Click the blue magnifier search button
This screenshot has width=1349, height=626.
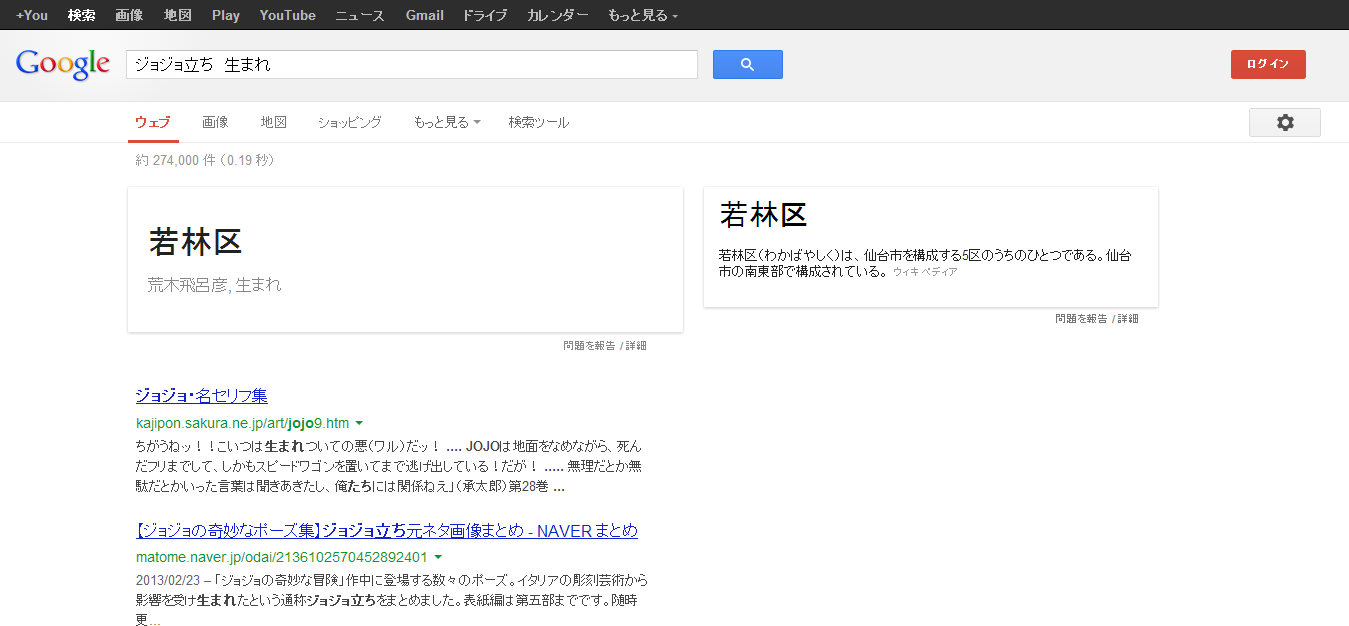point(747,65)
